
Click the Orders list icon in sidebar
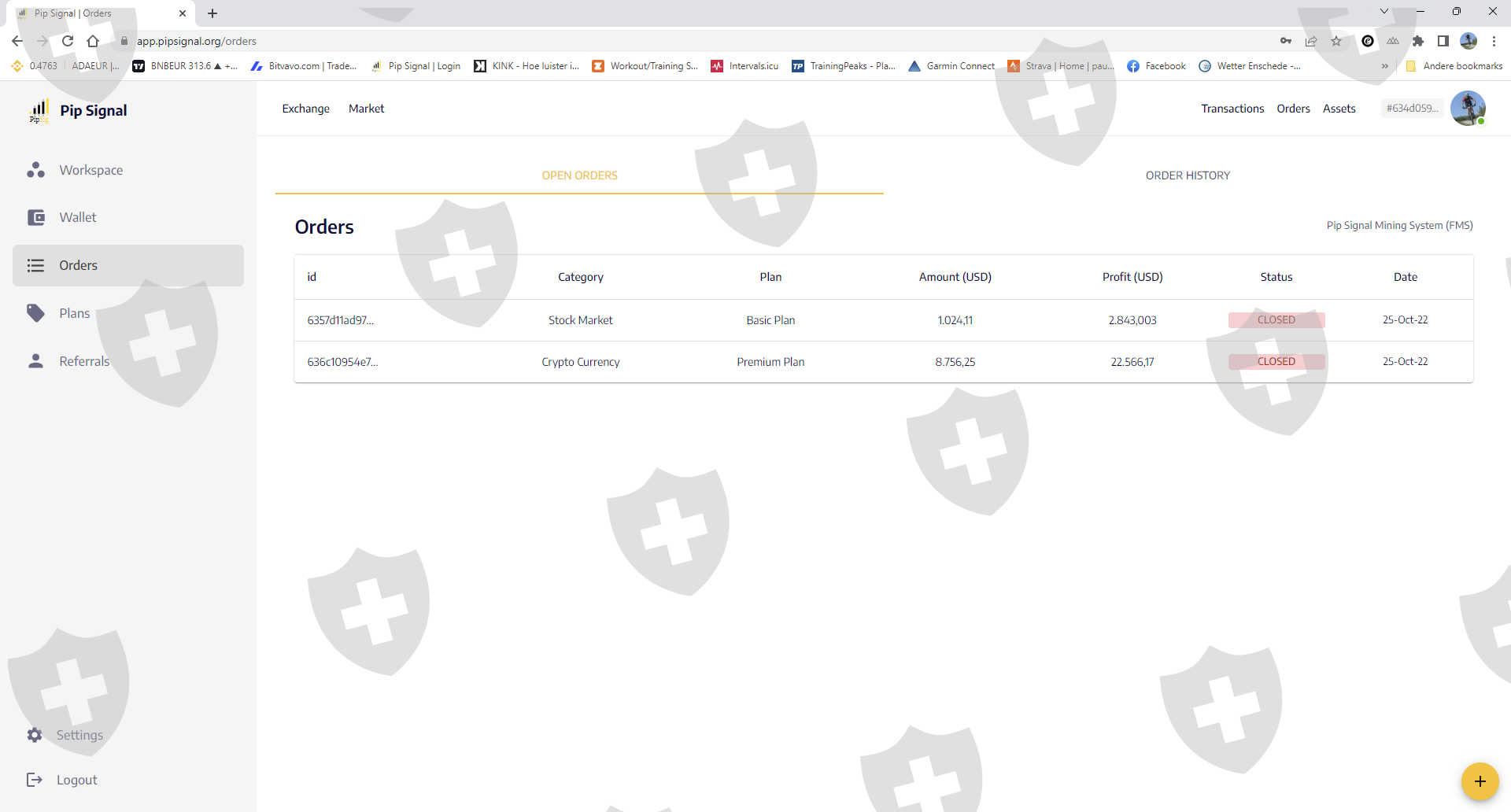coord(35,265)
